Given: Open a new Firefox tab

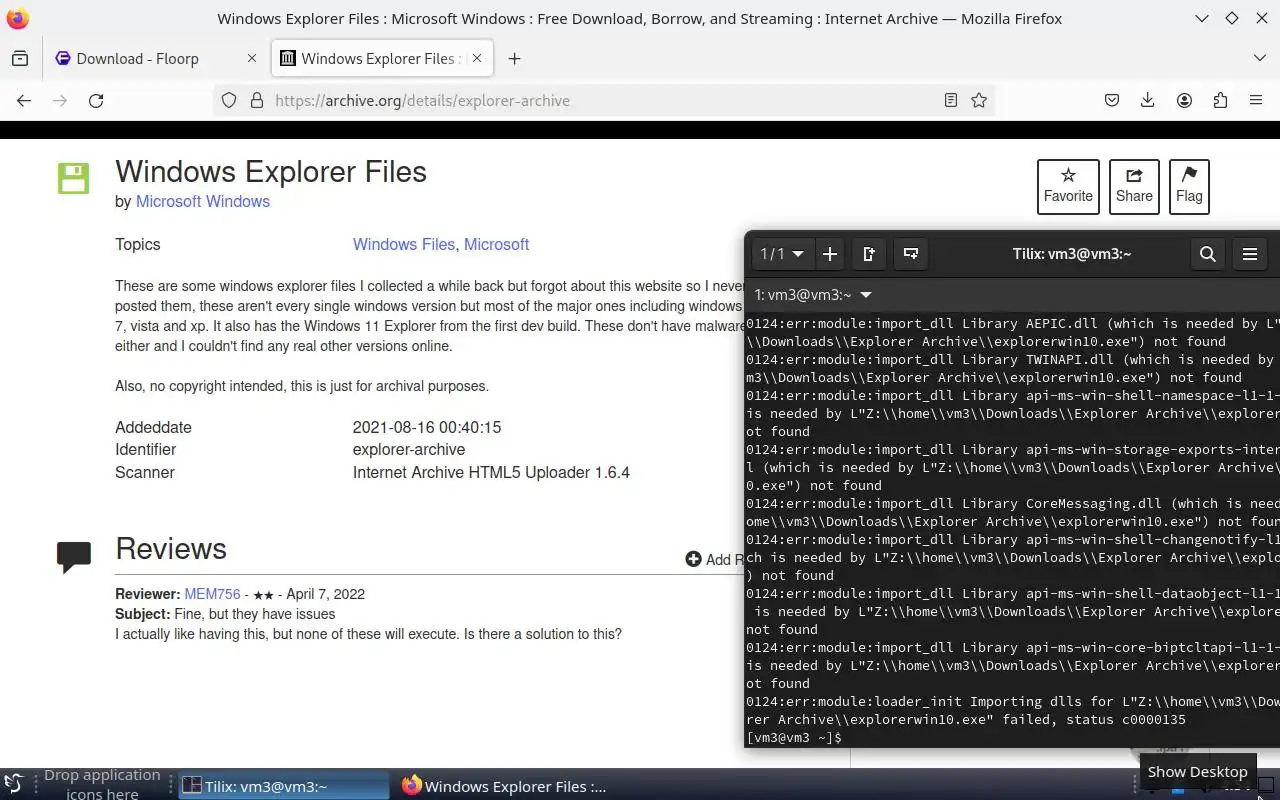Looking at the screenshot, I should [x=514, y=59].
